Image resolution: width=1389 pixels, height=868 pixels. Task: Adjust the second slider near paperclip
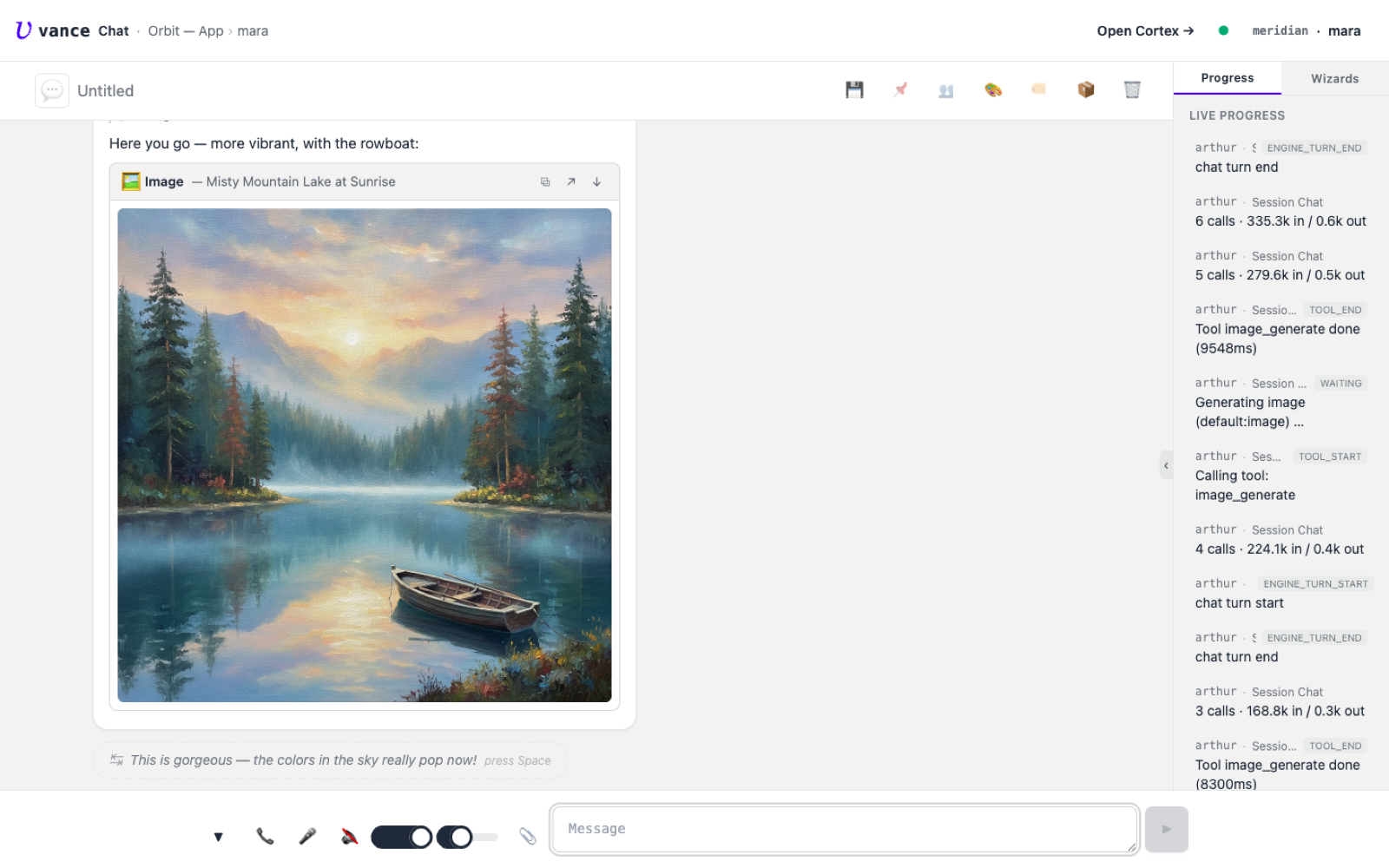click(x=467, y=837)
